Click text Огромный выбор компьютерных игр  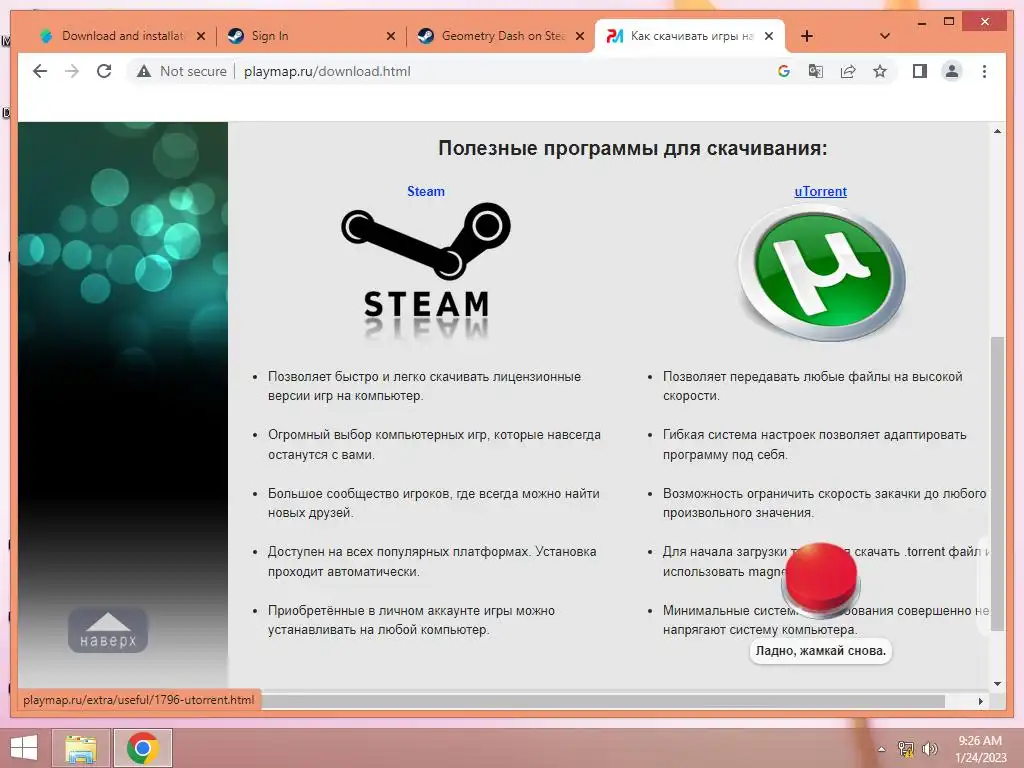(434, 444)
